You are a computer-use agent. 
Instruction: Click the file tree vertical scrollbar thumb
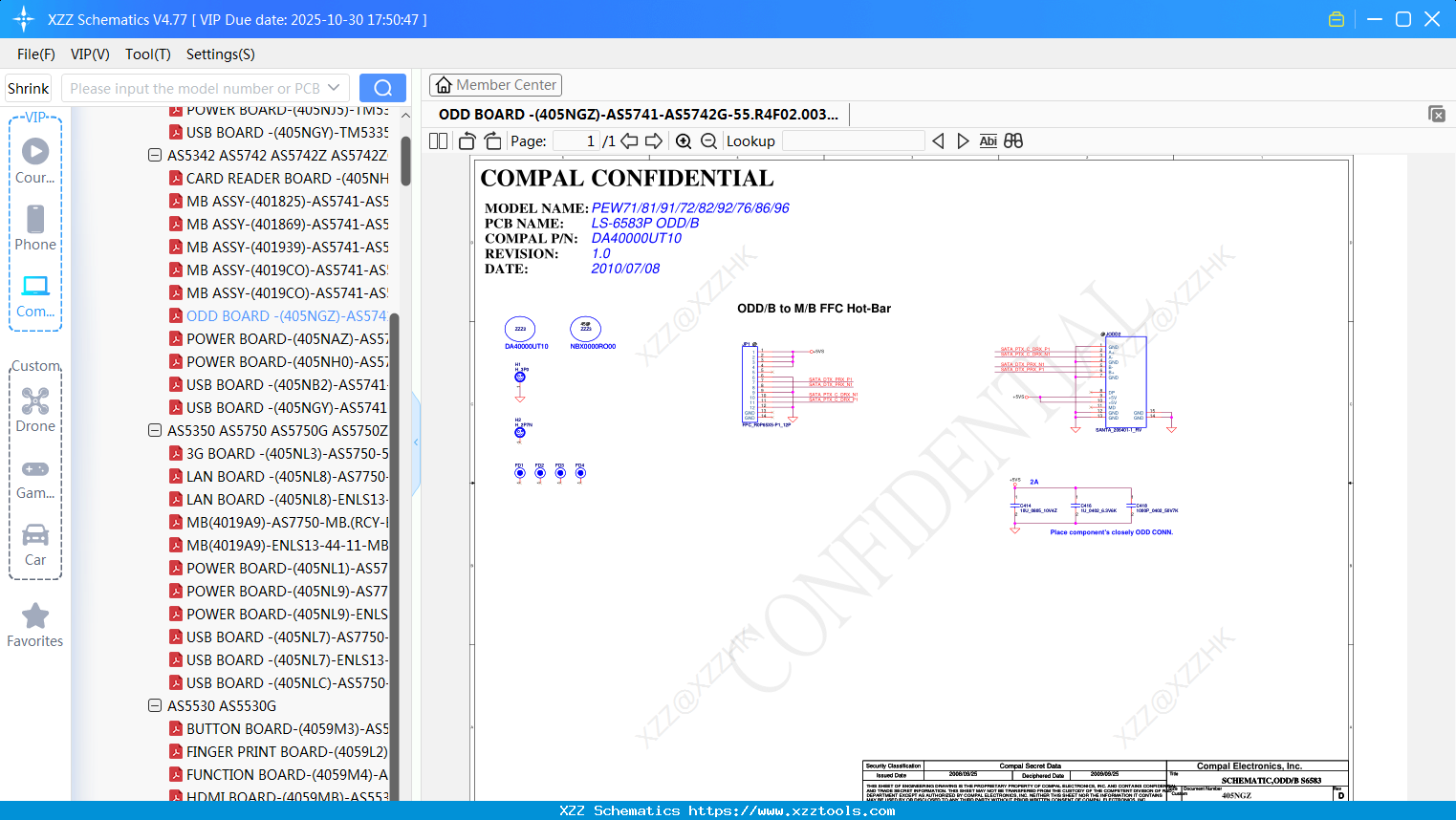point(405,161)
